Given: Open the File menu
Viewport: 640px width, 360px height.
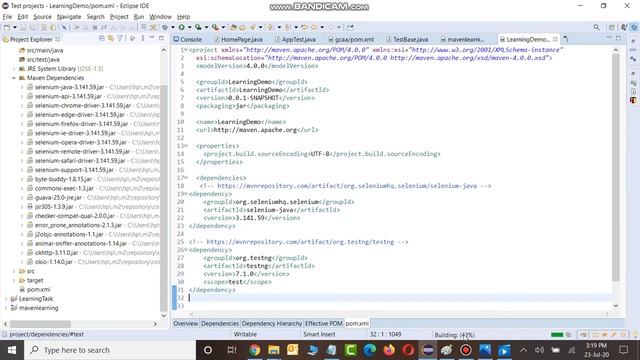Looking at the screenshot, I should tap(7, 17).
